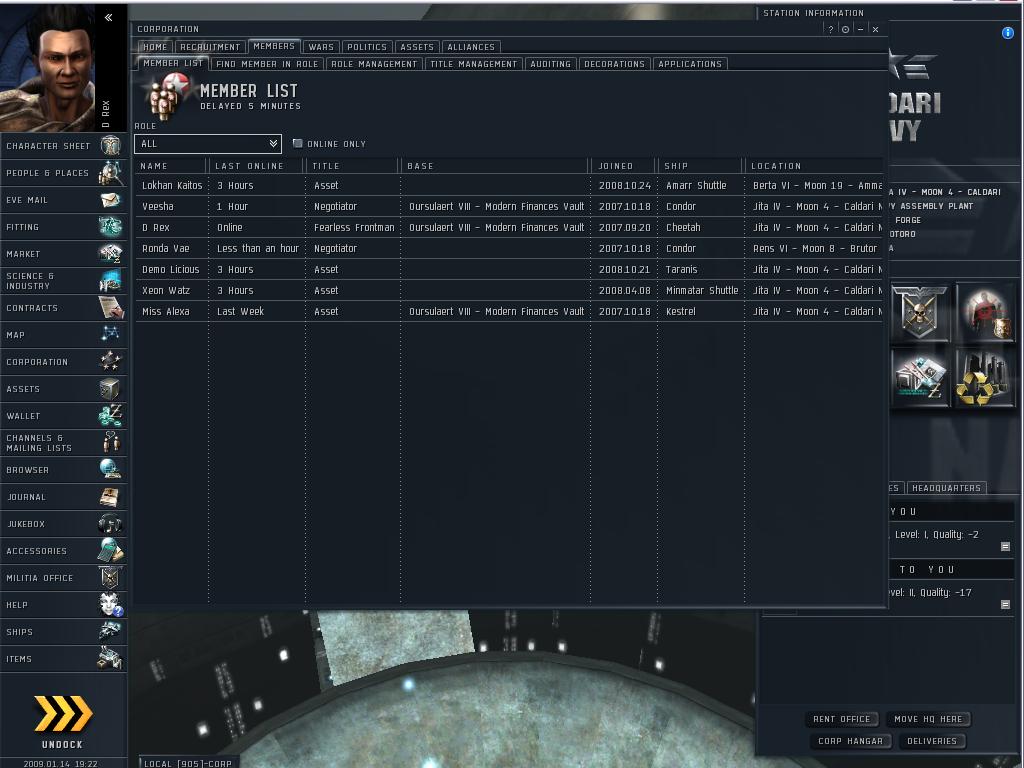Click the help question mark in Corporation window
This screenshot has width=1024, height=768.
[830, 29]
